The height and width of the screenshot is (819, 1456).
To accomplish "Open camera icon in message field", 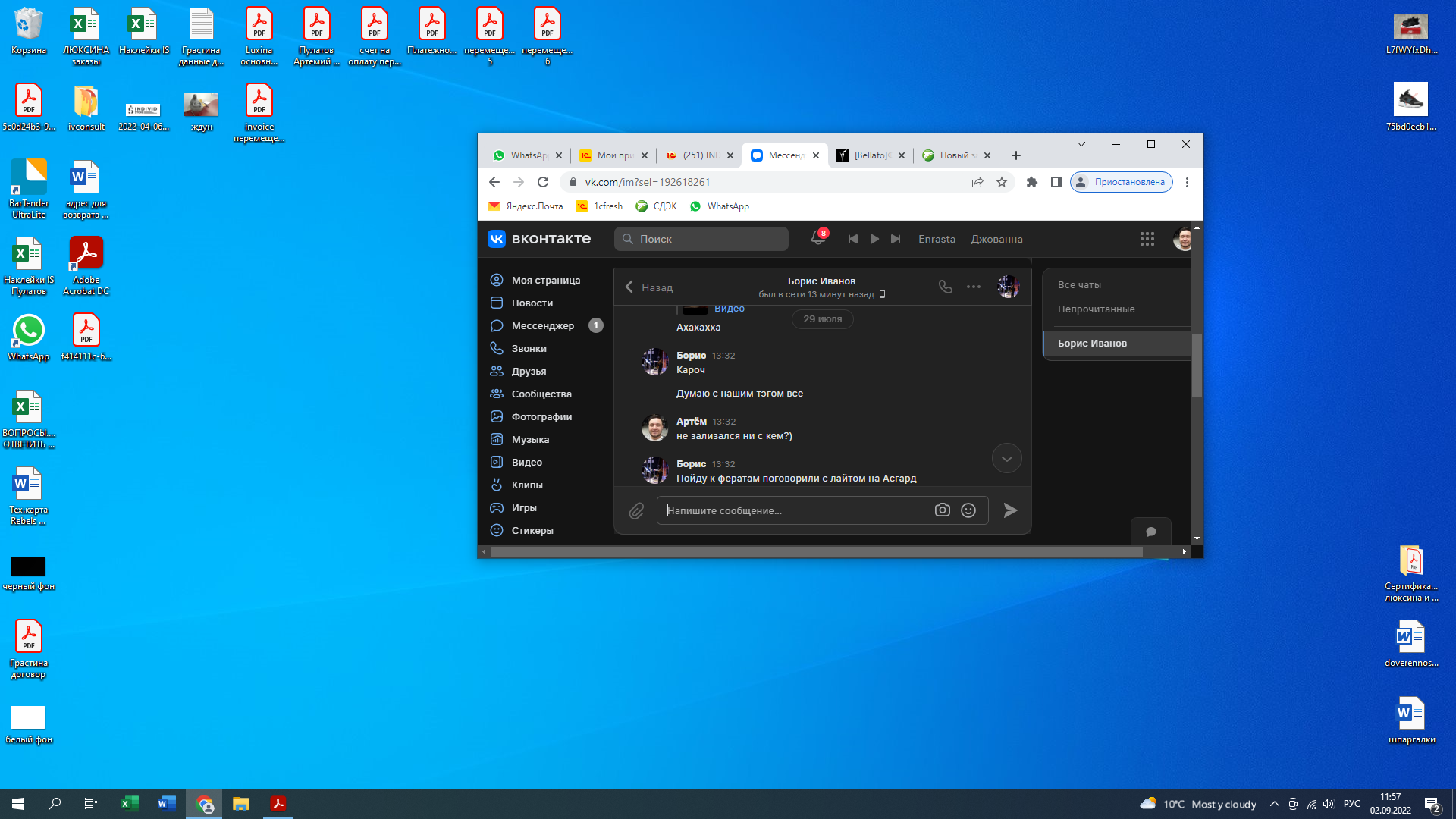I will tap(942, 510).
